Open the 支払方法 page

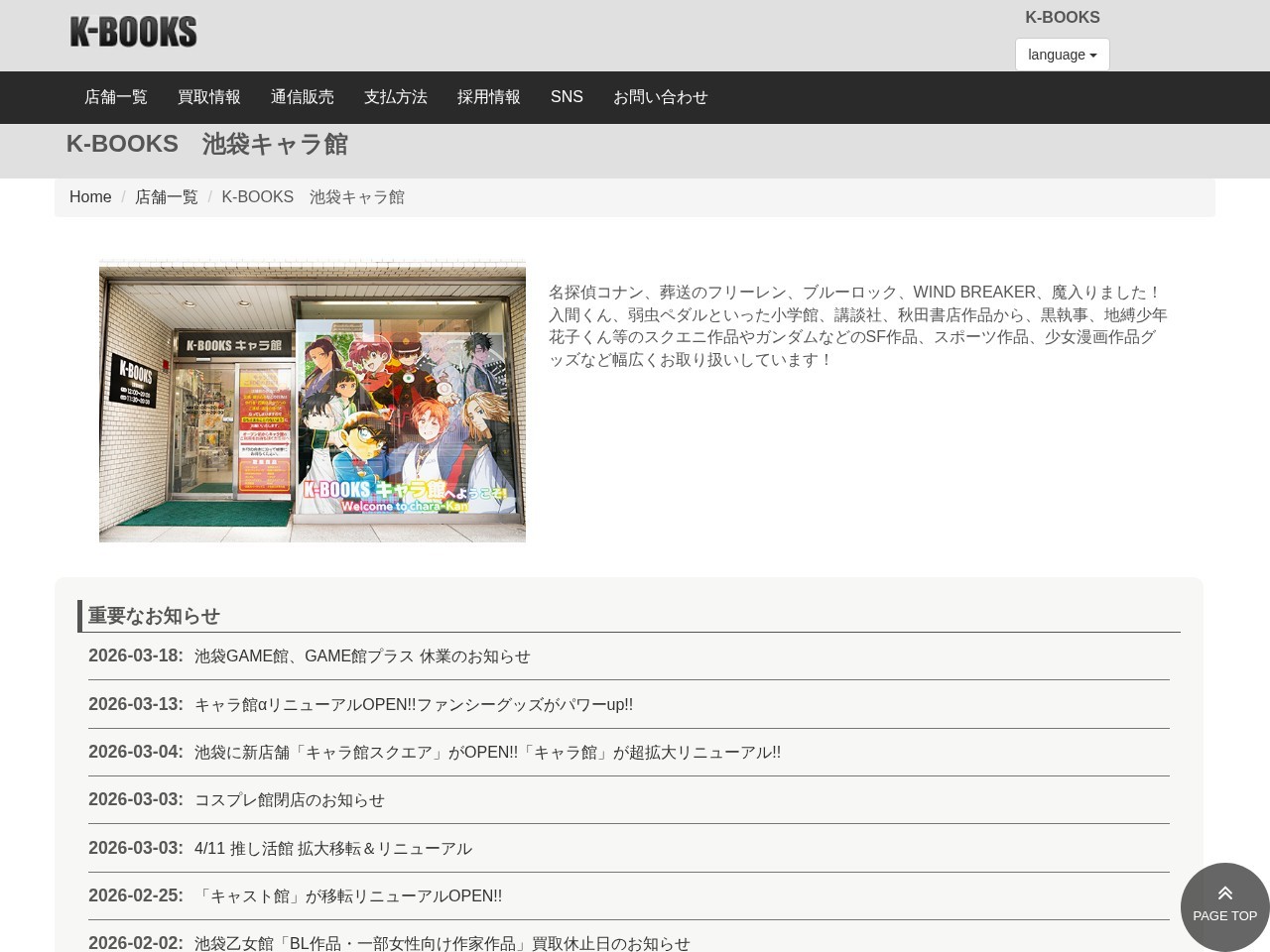click(395, 96)
